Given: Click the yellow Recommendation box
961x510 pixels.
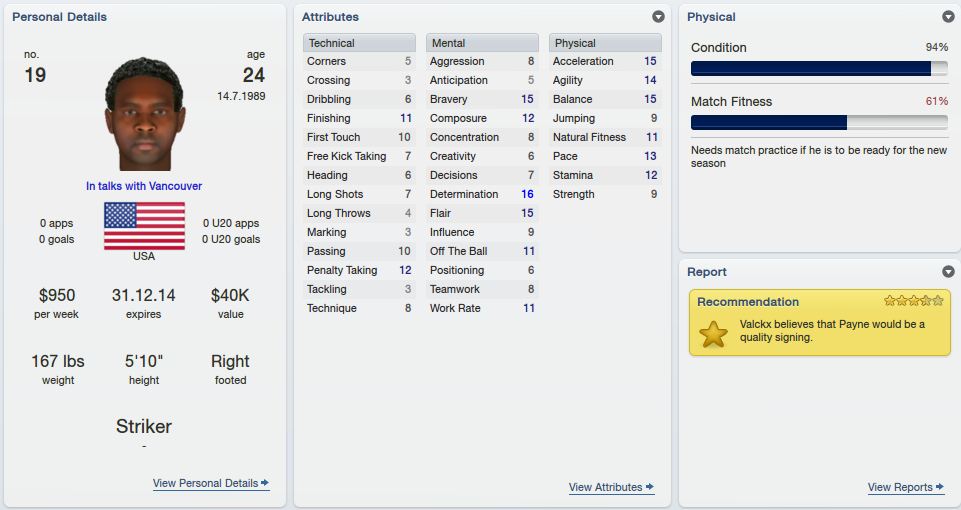Looking at the screenshot, I should click(820, 322).
